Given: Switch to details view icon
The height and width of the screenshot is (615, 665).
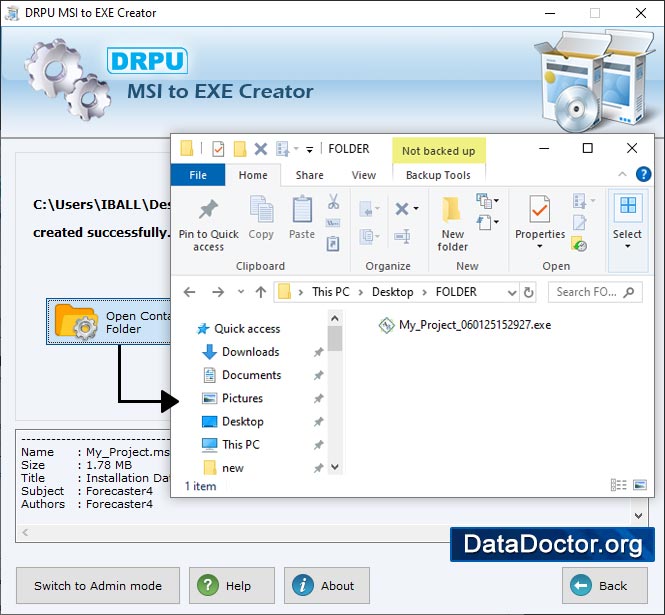Looking at the screenshot, I should [x=618, y=485].
